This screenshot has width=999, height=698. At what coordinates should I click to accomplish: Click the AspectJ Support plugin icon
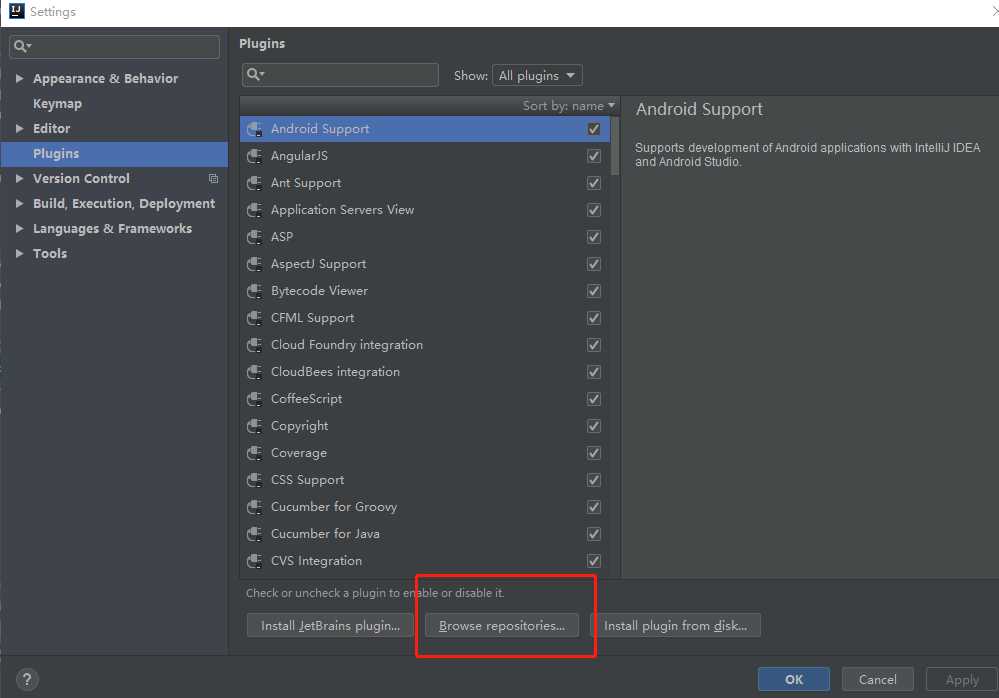(x=254, y=264)
